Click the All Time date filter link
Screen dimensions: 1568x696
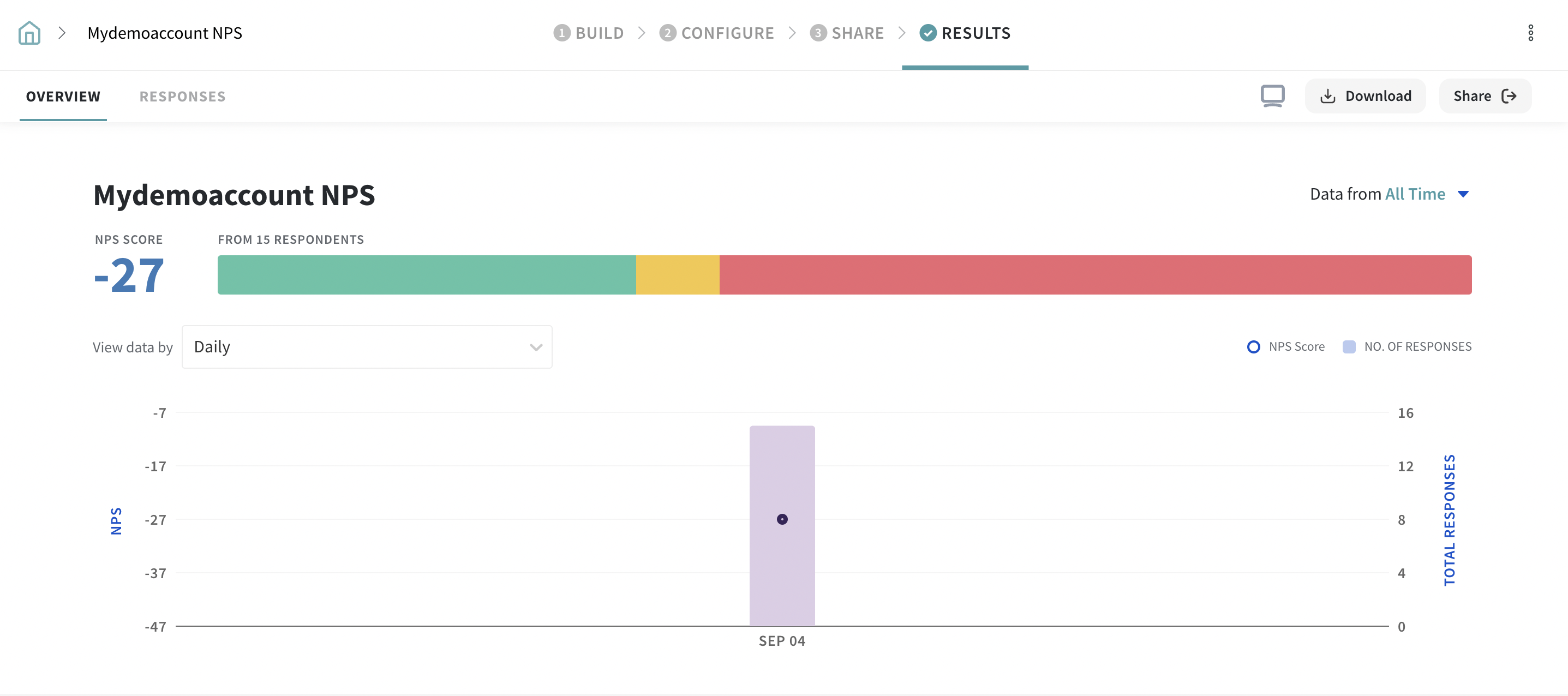1415,194
